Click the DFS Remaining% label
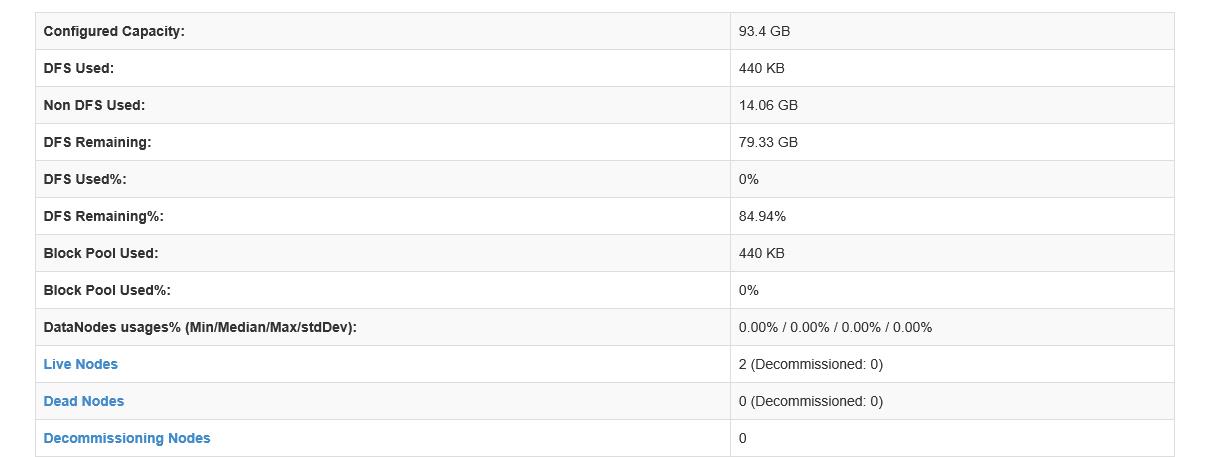The width and height of the screenshot is (1208, 457). coord(104,216)
